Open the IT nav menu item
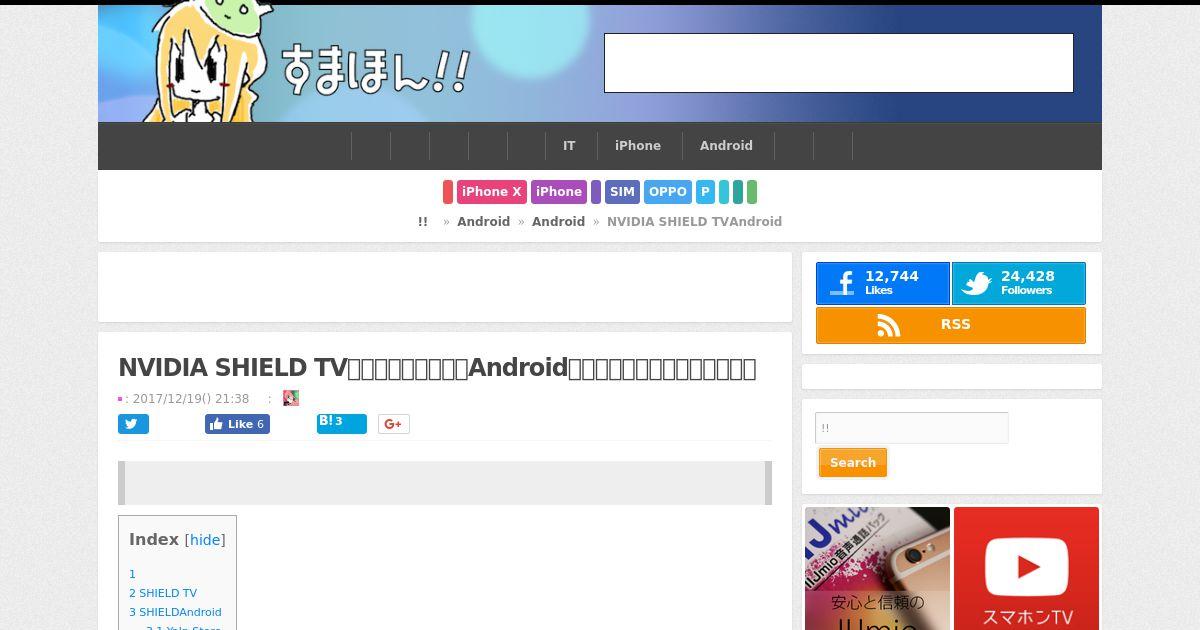Screen dimensions: 1200x630 (569, 146)
